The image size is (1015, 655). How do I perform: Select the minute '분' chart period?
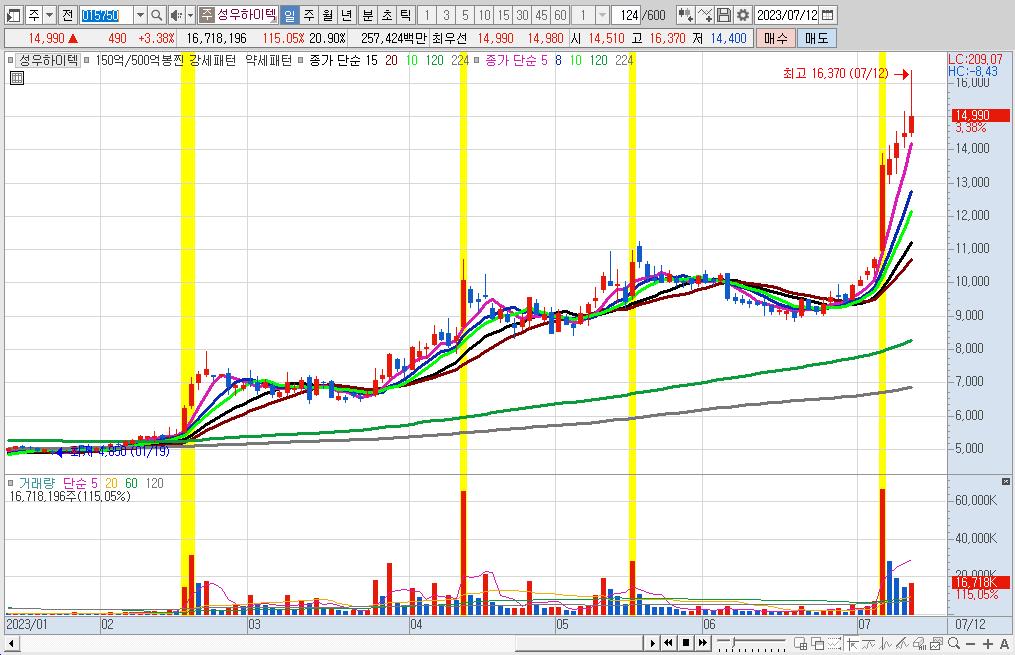[x=368, y=15]
